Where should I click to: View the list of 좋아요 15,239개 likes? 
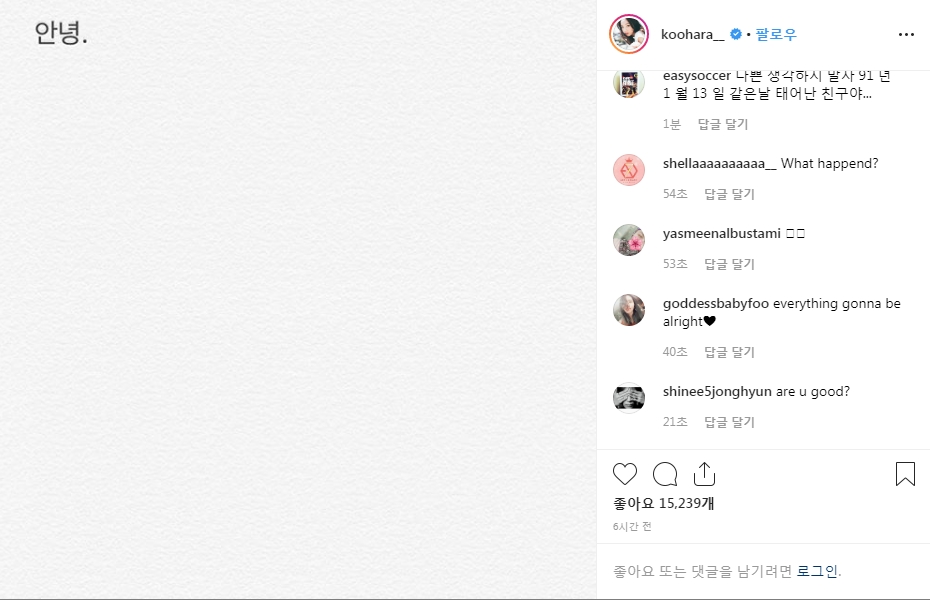pyautogui.click(x=663, y=503)
